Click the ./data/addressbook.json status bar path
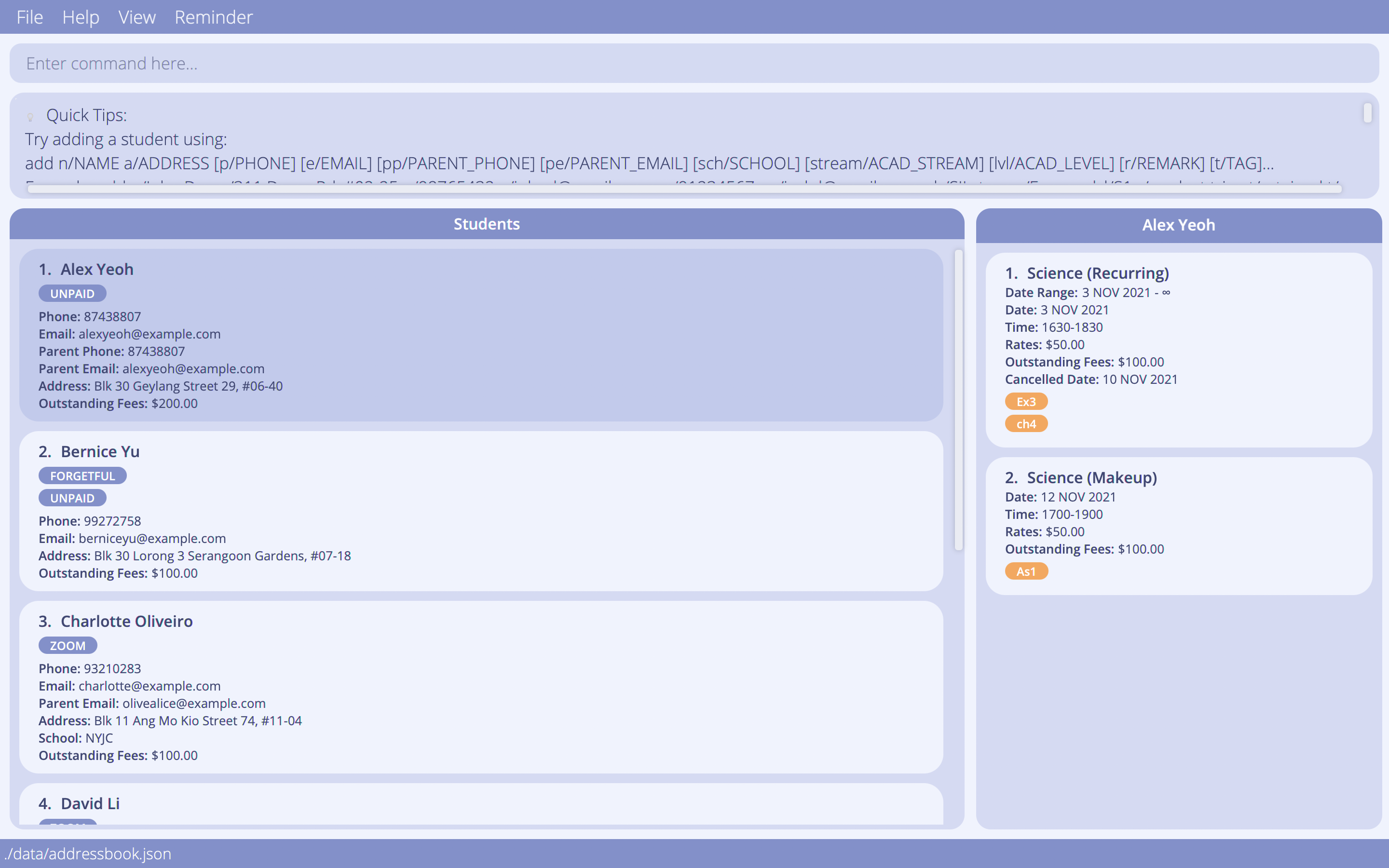1389x868 pixels. (87, 854)
